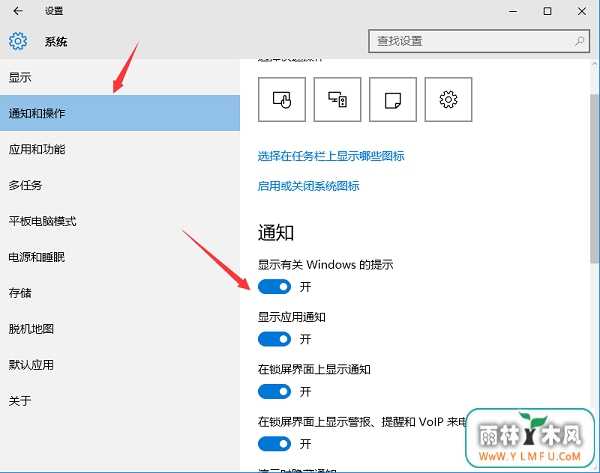Open 应用和功能 in the sidebar
600x473 pixels.
120,149
